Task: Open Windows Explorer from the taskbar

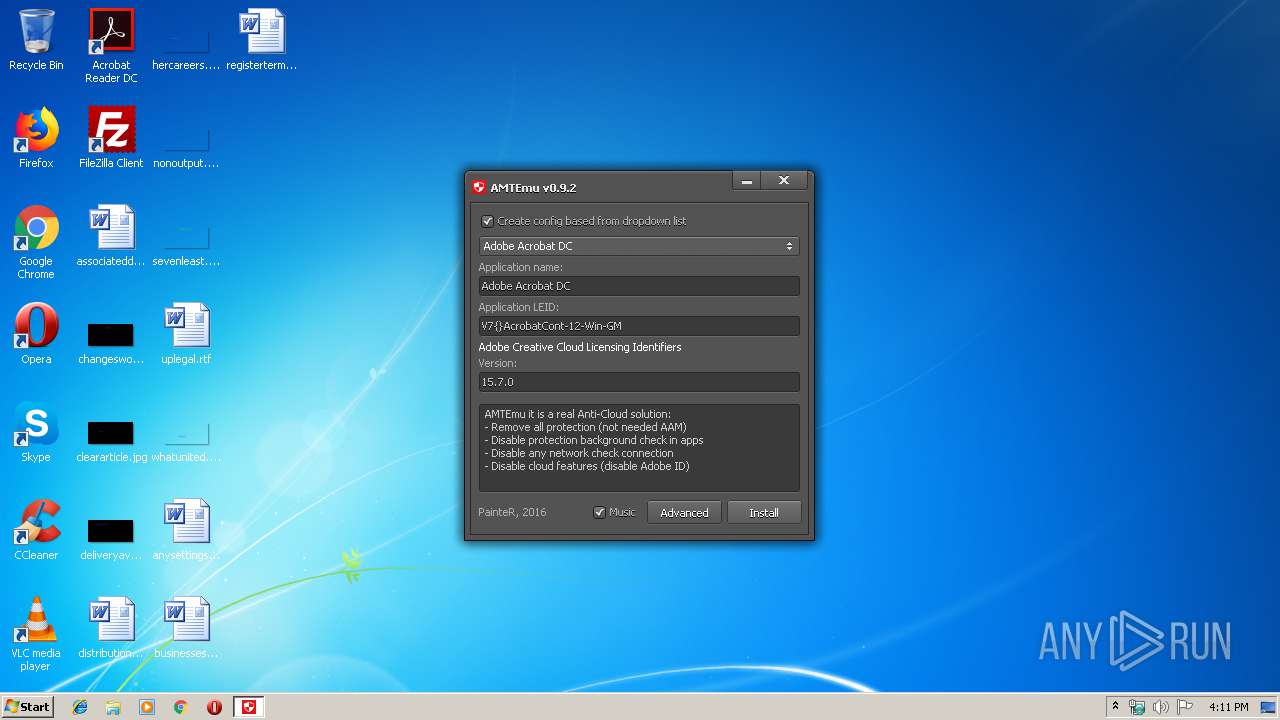Action: click(113, 707)
